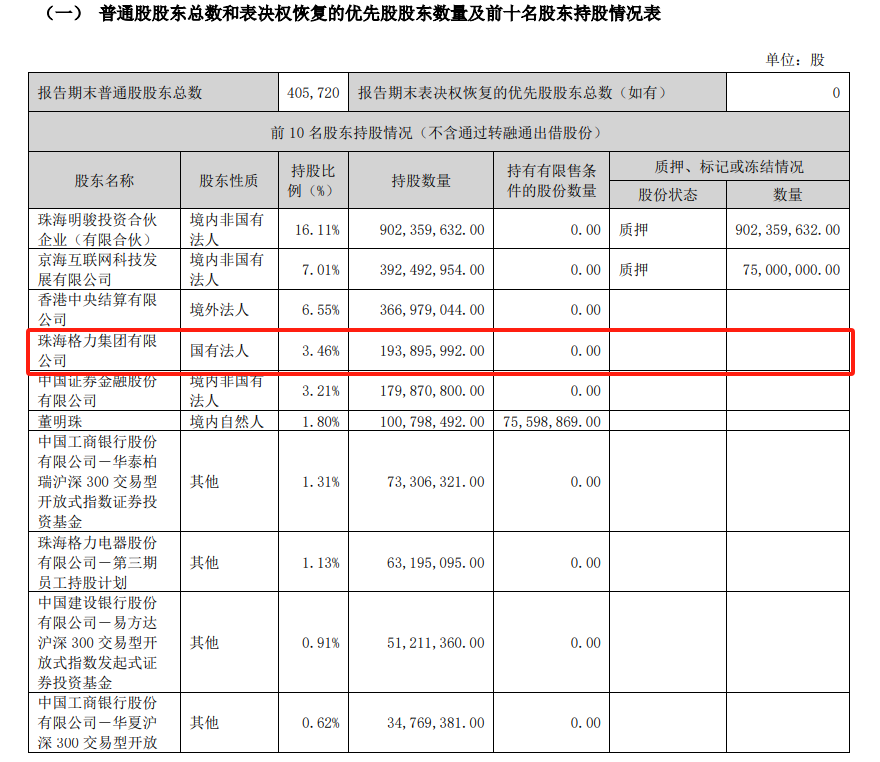Click the "境内自然人" nature cell
880x762 pixels.
coord(227,421)
